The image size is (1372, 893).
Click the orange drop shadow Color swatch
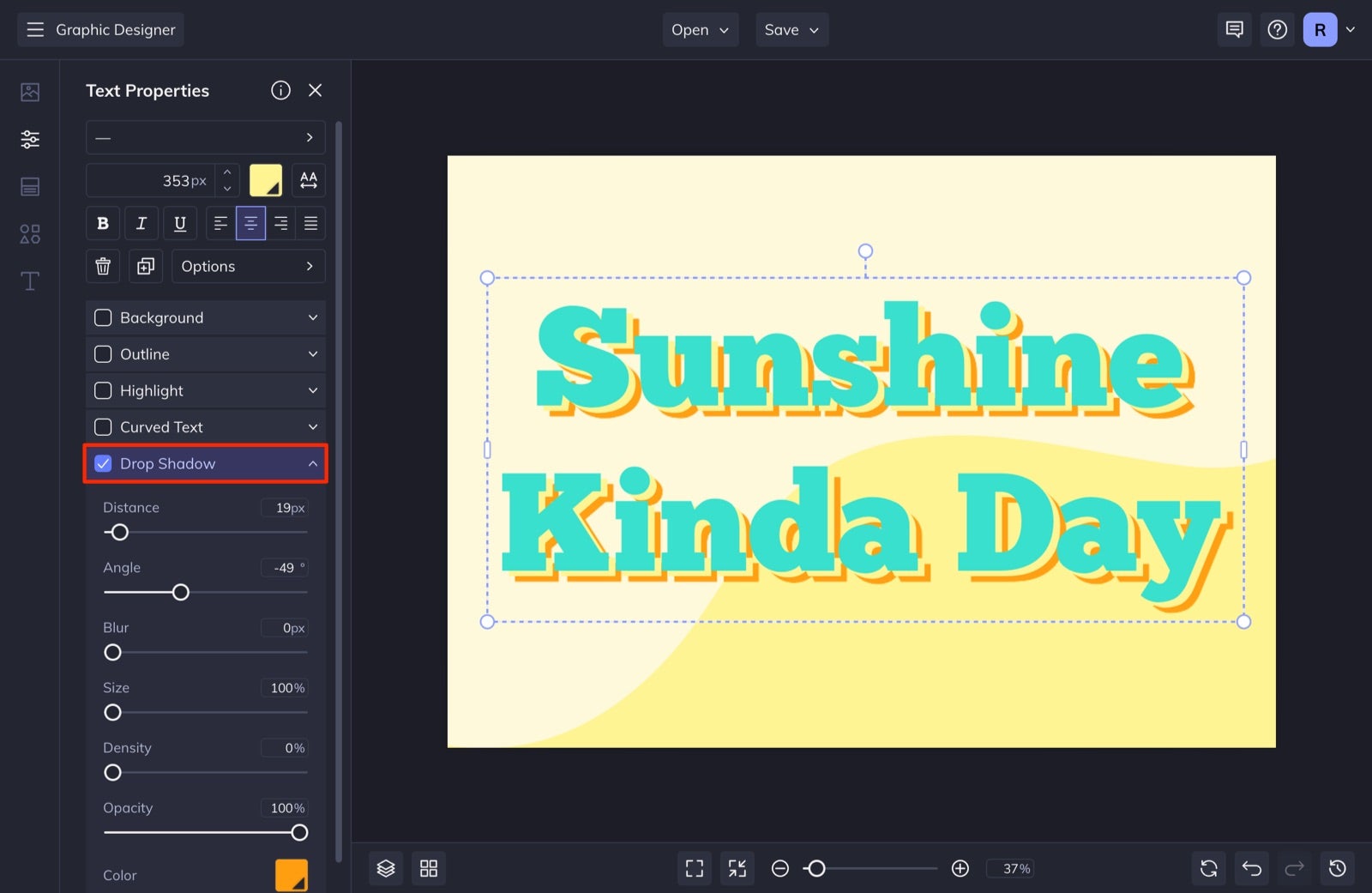291,874
